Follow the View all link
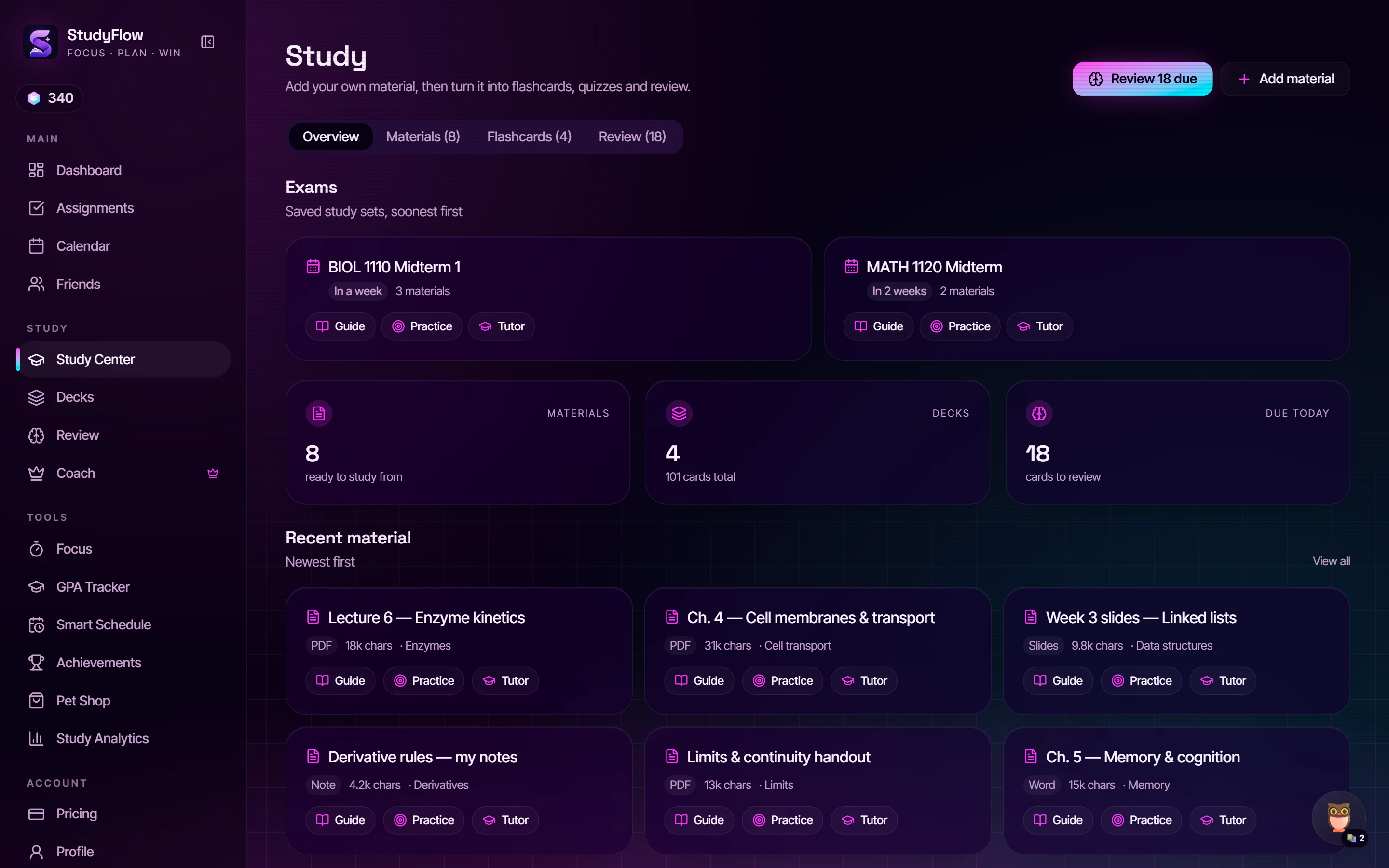Viewport: 1389px width, 868px height. [x=1331, y=561]
